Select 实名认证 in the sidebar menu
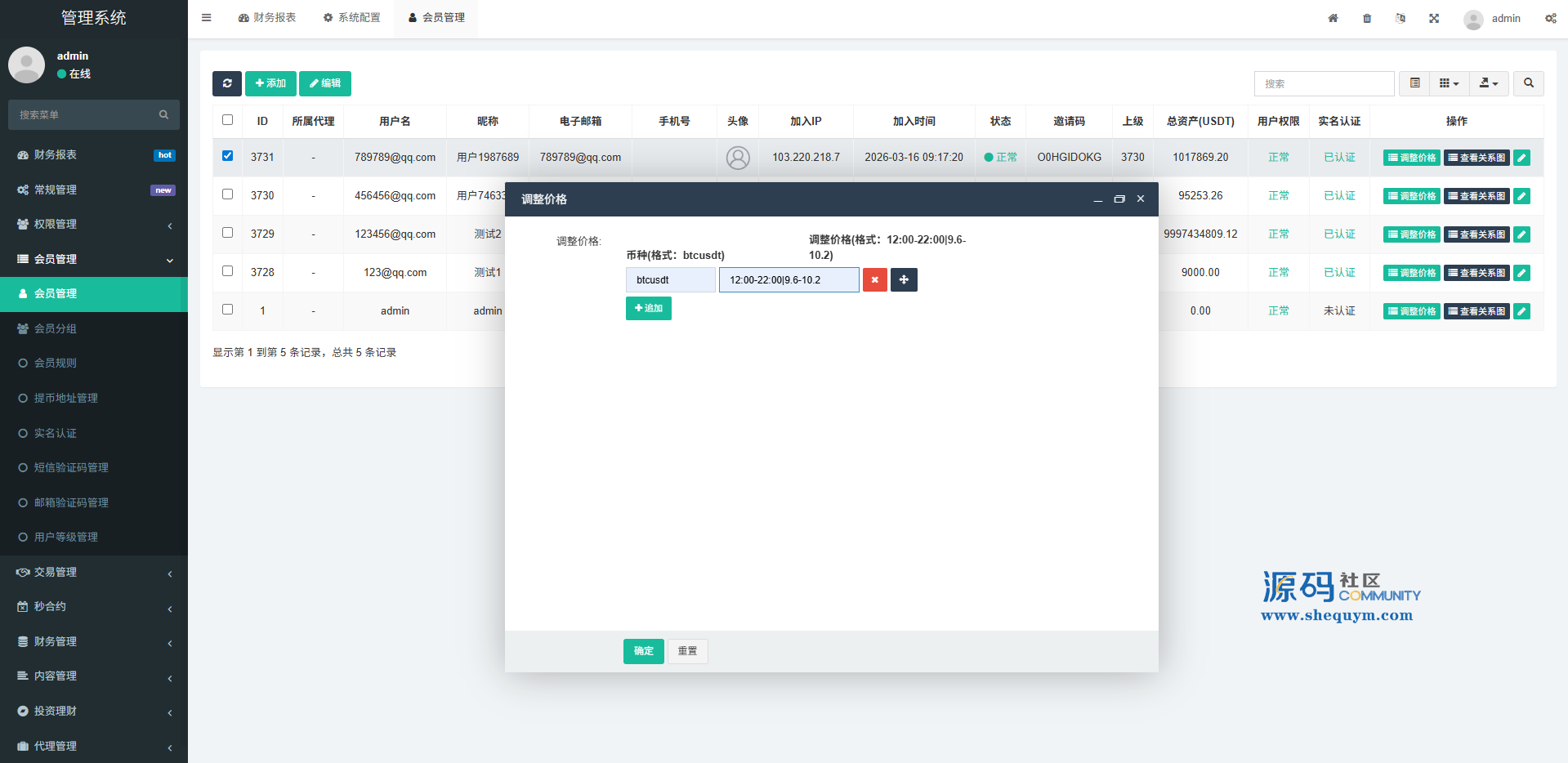Screen dimensions: 1568x763 [56, 433]
